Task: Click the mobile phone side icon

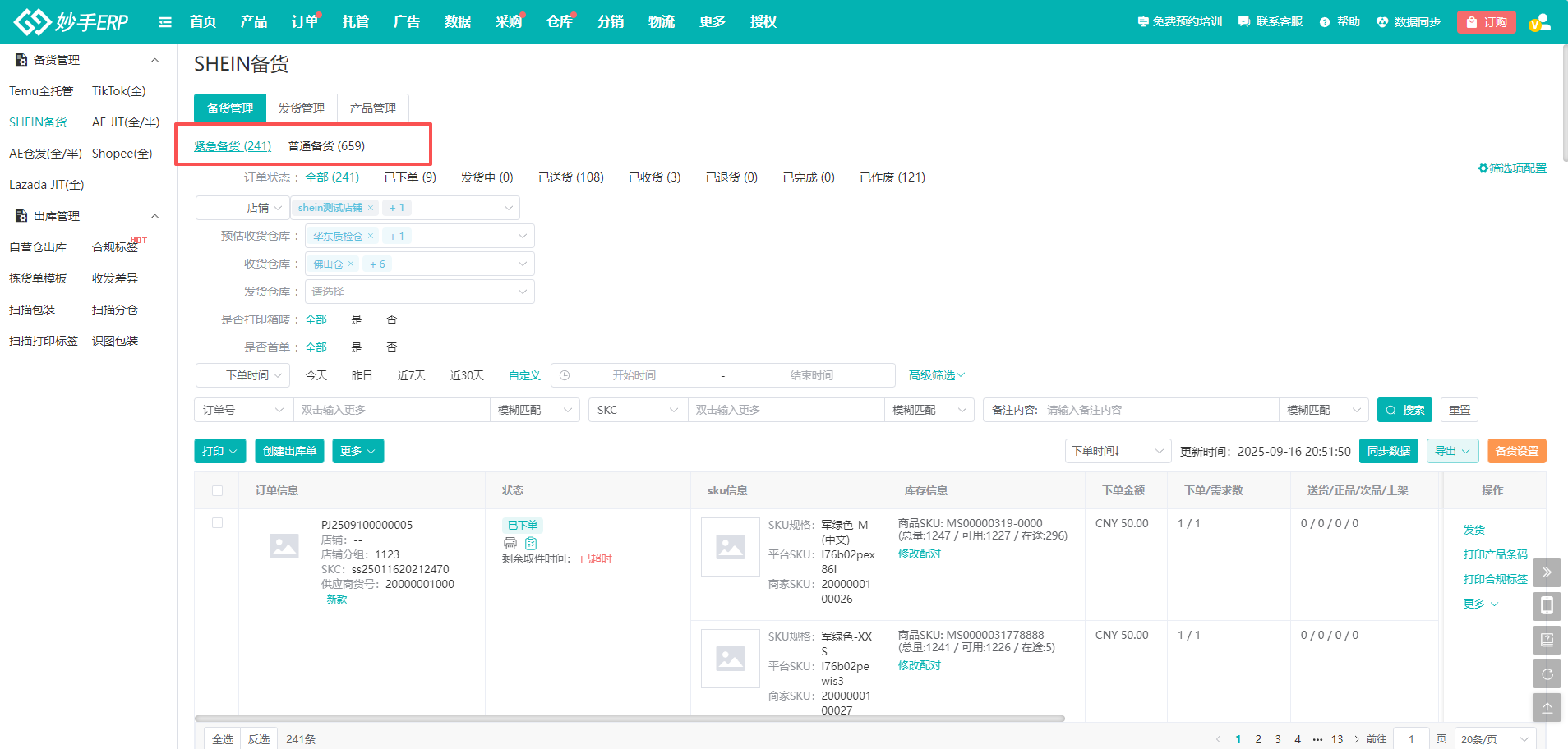Action: tap(1547, 606)
